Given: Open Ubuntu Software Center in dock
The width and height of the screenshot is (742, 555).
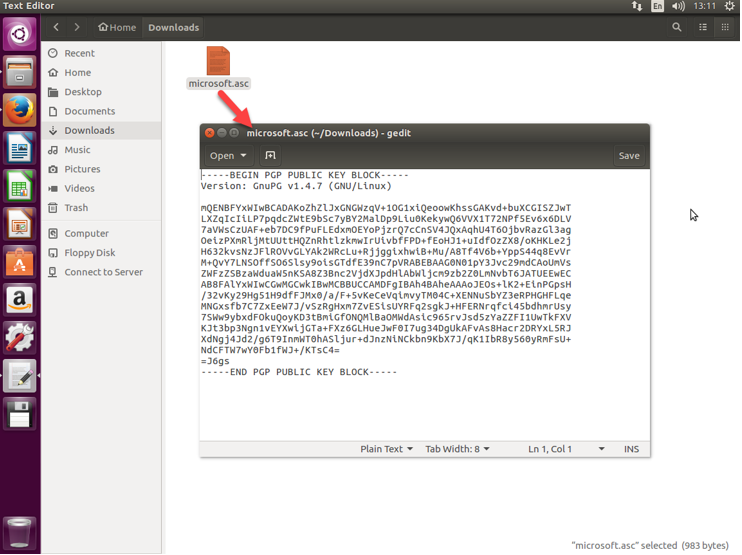Looking at the screenshot, I should tap(20, 262).
